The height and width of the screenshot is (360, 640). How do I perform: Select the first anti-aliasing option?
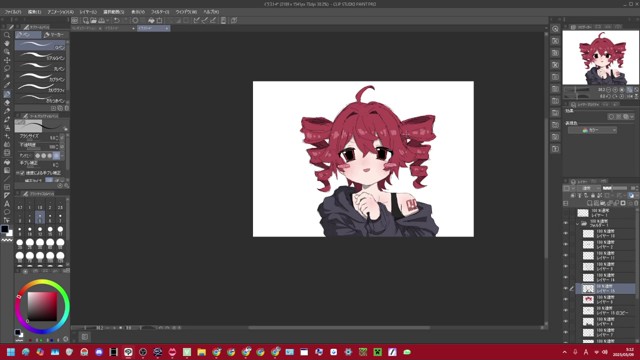point(38,156)
